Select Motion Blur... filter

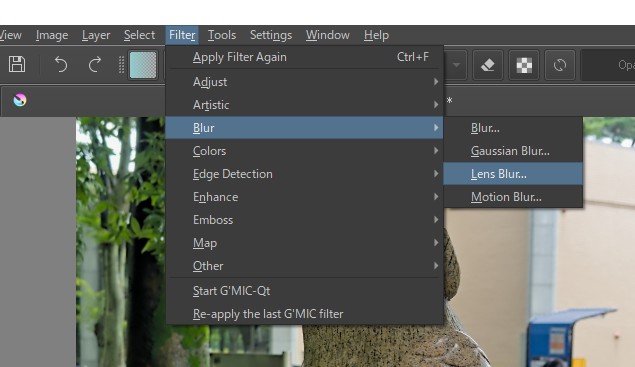coord(513,197)
